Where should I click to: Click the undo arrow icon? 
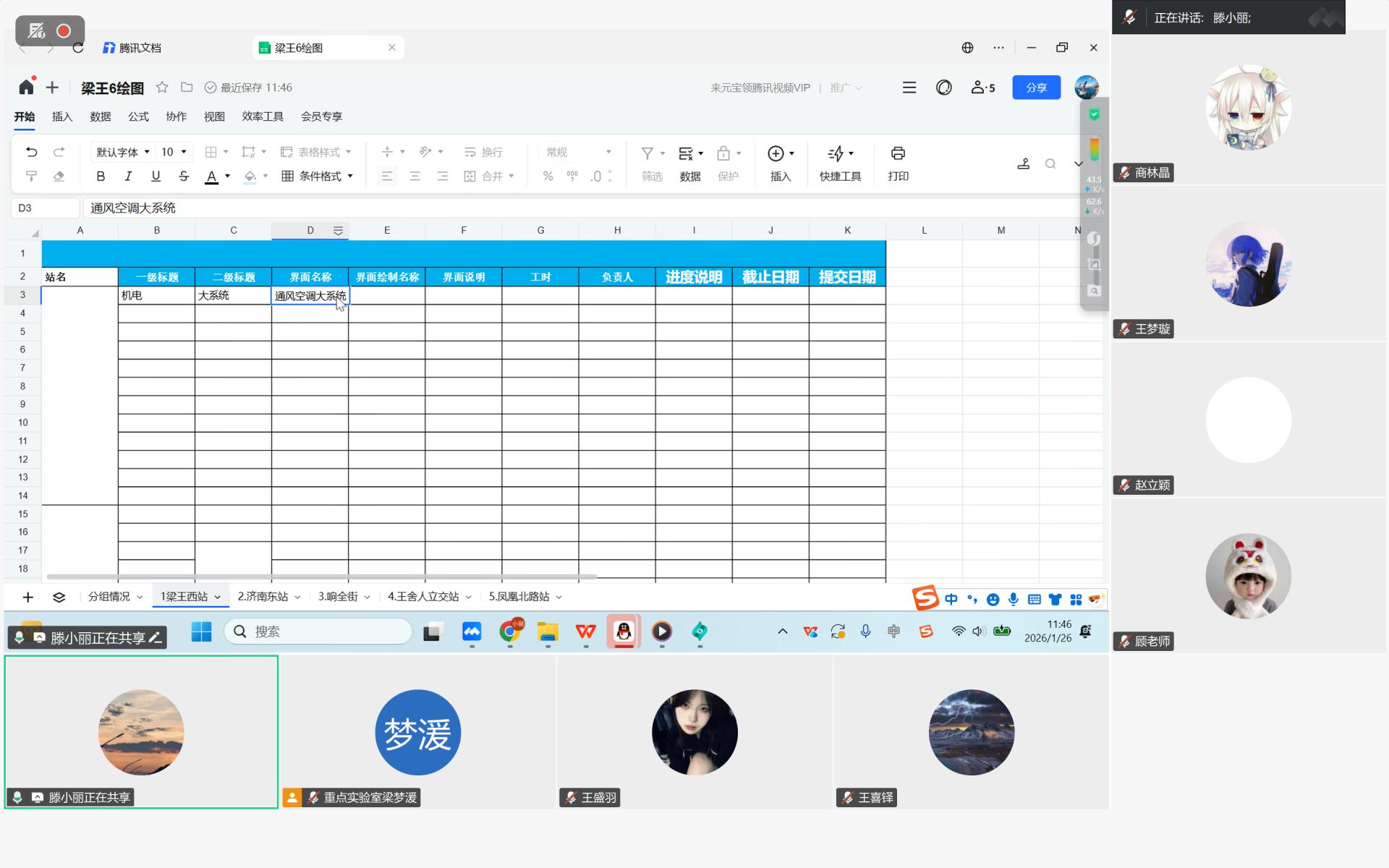31,152
